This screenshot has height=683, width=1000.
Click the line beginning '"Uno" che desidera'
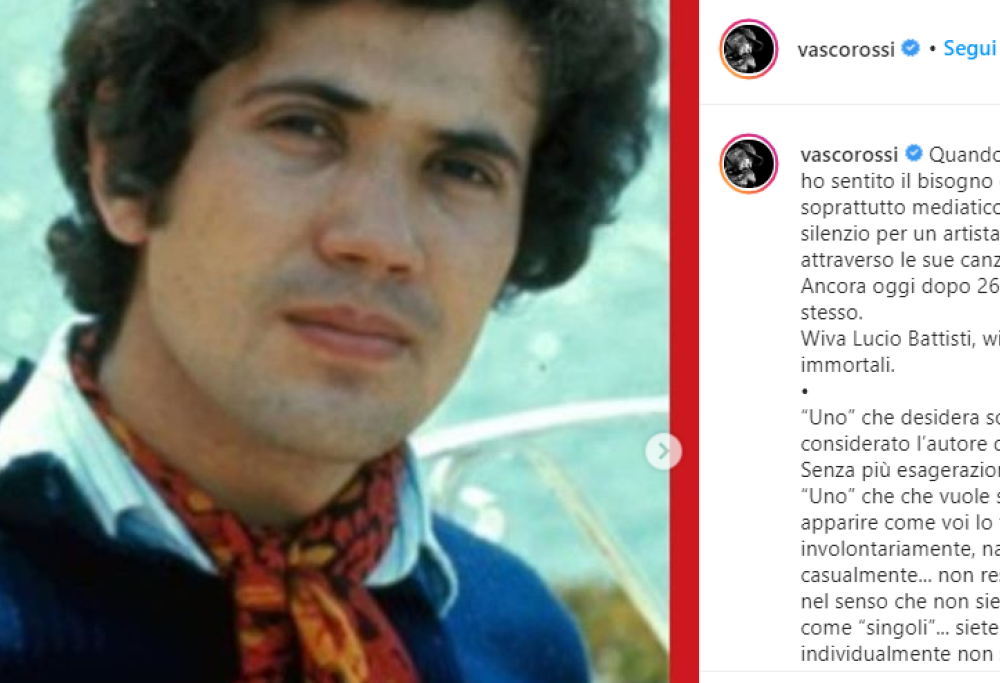(900, 417)
